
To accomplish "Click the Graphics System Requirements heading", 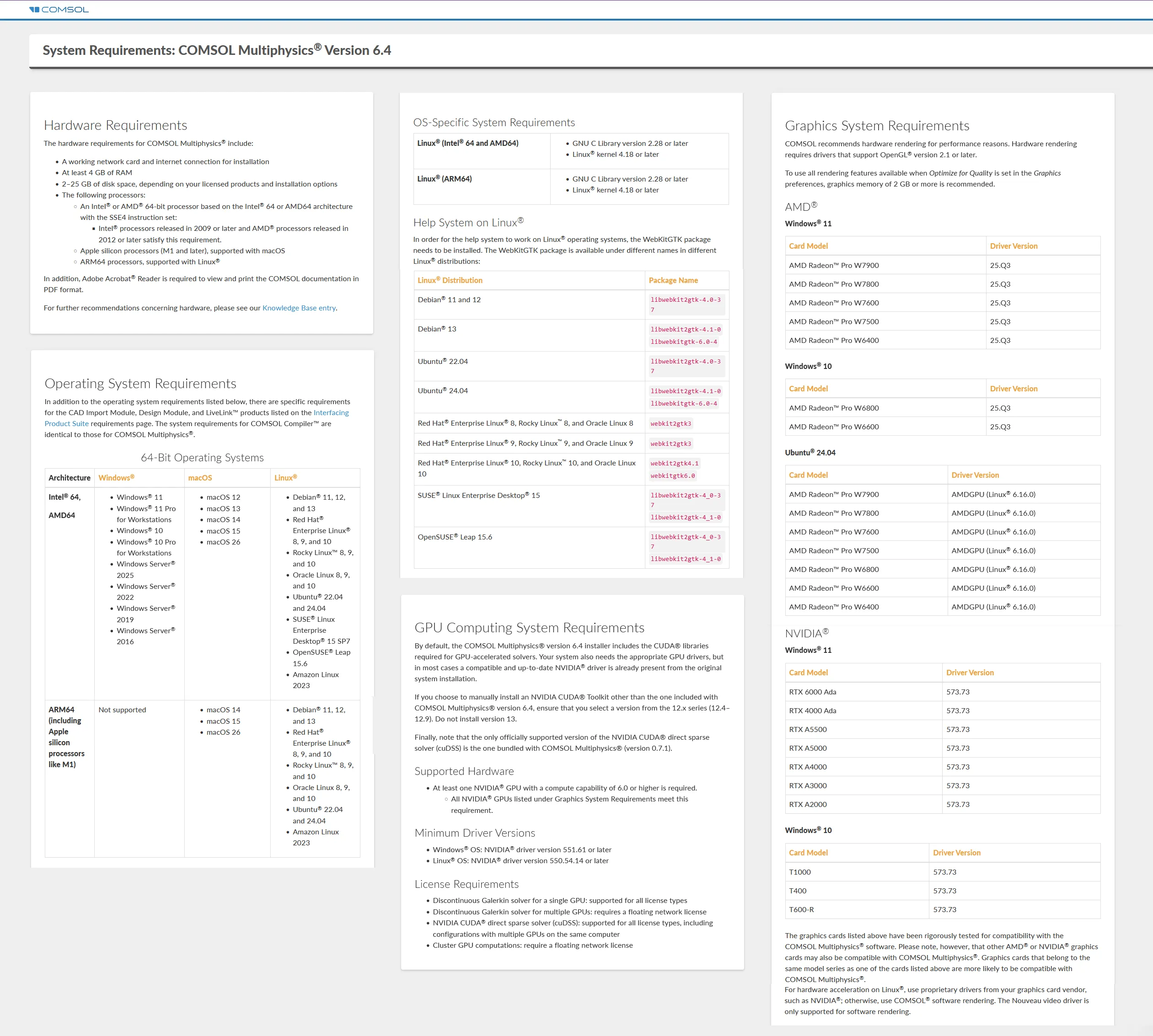I will [x=876, y=126].
